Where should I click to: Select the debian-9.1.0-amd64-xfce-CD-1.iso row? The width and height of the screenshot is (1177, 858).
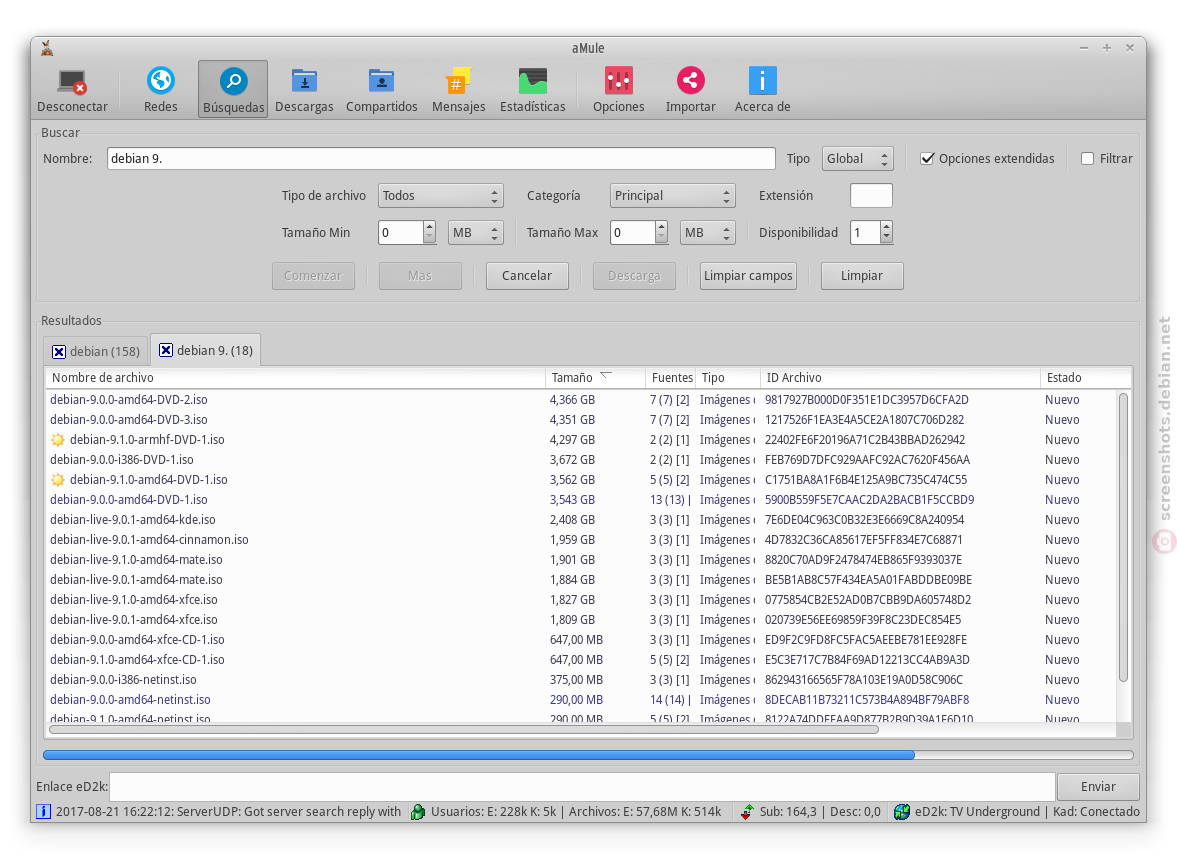click(582, 660)
